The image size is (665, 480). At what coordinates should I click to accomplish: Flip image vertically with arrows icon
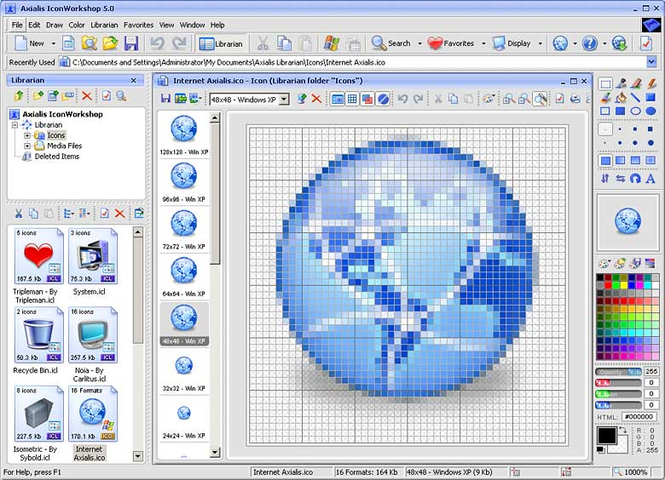(x=605, y=179)
